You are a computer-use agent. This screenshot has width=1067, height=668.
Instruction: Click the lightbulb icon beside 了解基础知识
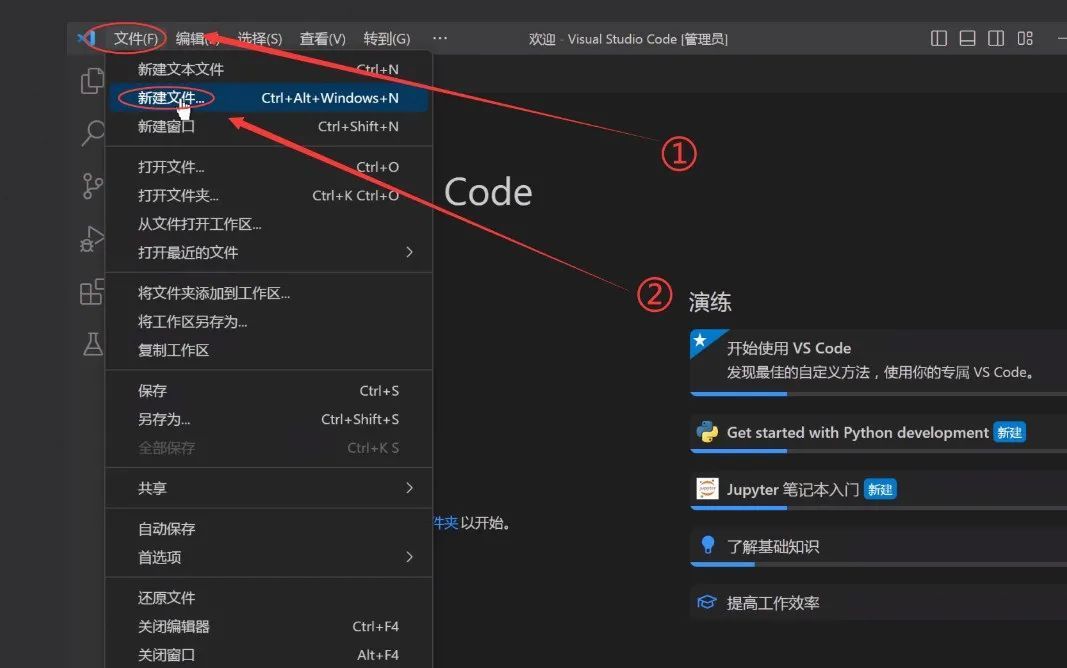coord(708,545)
